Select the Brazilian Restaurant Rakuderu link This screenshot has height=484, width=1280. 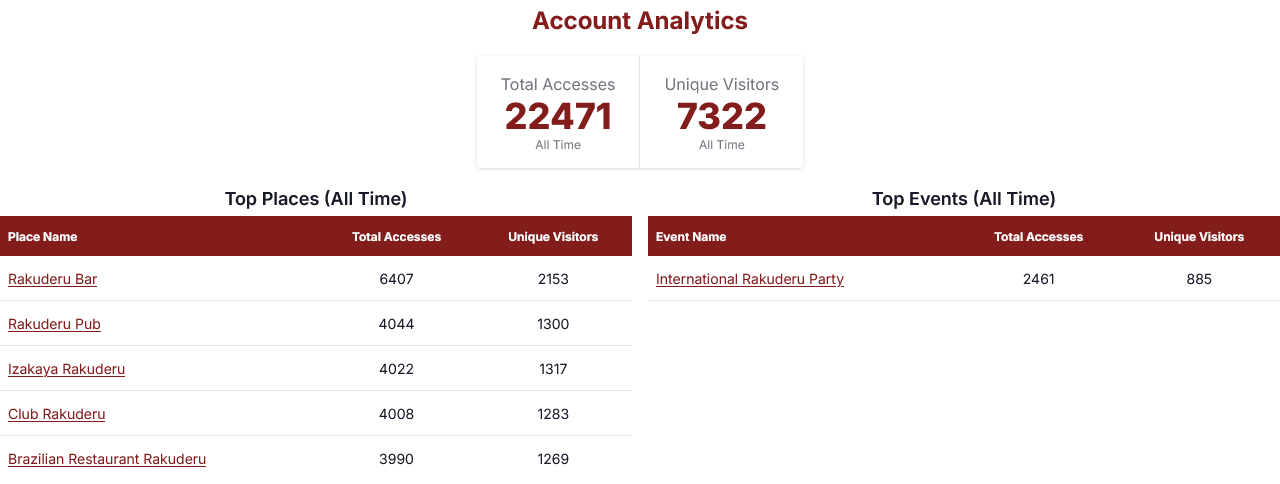[x=107, y=459]
